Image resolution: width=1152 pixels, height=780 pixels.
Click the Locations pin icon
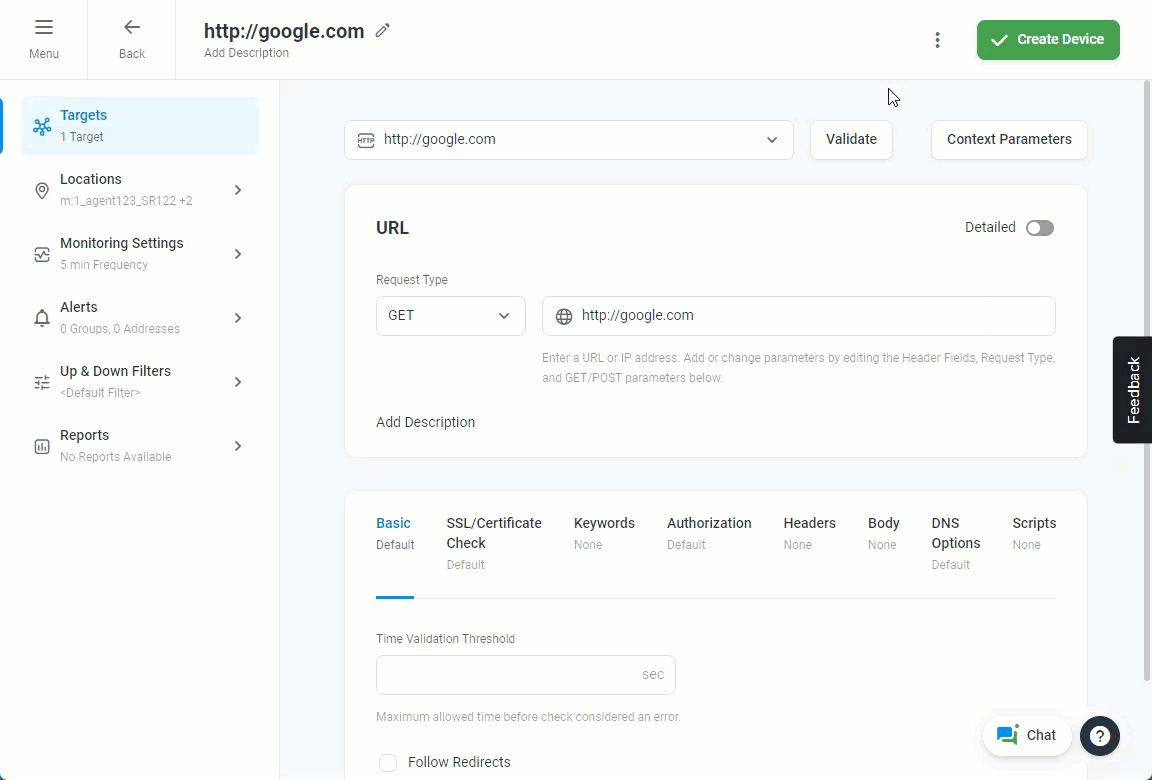(x=42, y=190)
